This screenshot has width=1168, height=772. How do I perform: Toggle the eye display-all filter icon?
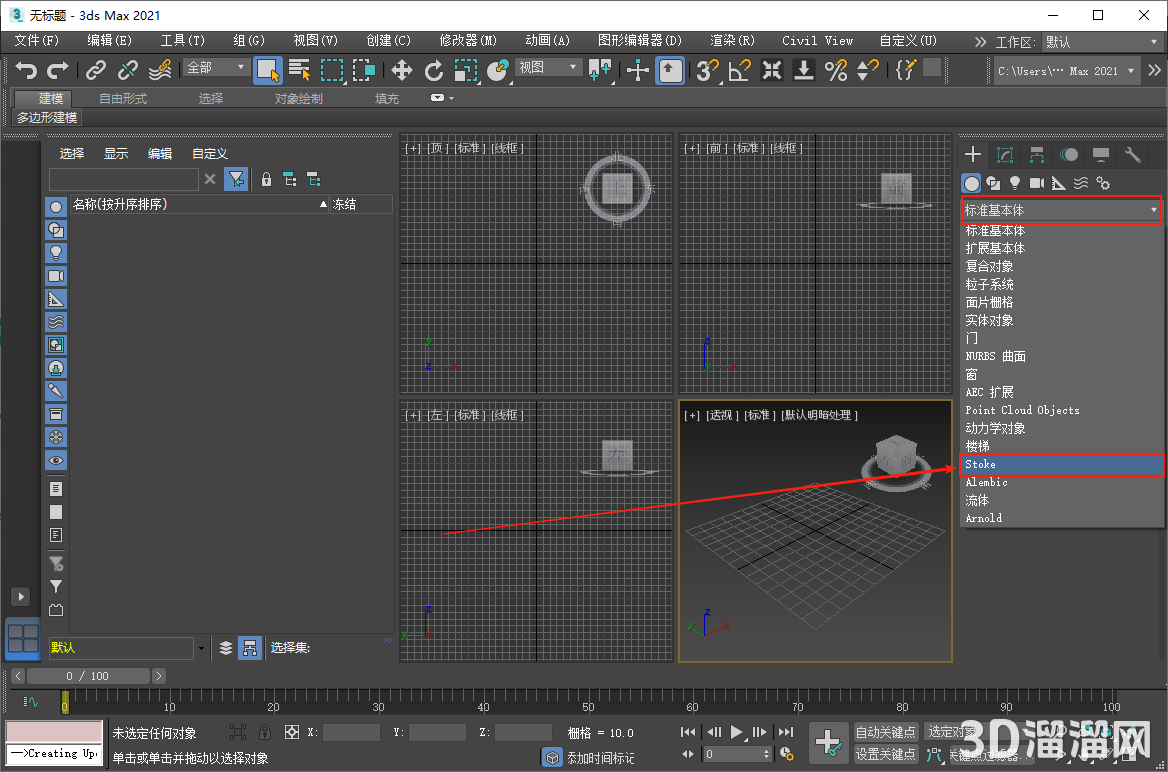click(56, 461)
